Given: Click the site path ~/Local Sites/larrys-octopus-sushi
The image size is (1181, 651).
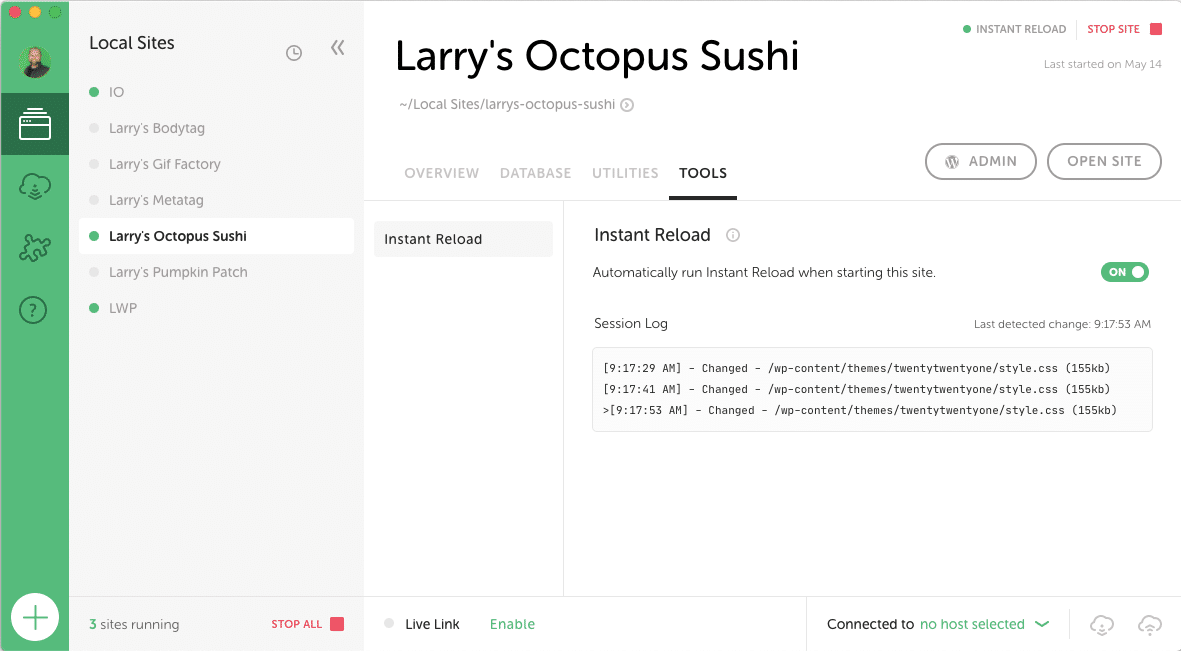Looking at the screenshot, I should pyautogui.click(x=507, y=105).
